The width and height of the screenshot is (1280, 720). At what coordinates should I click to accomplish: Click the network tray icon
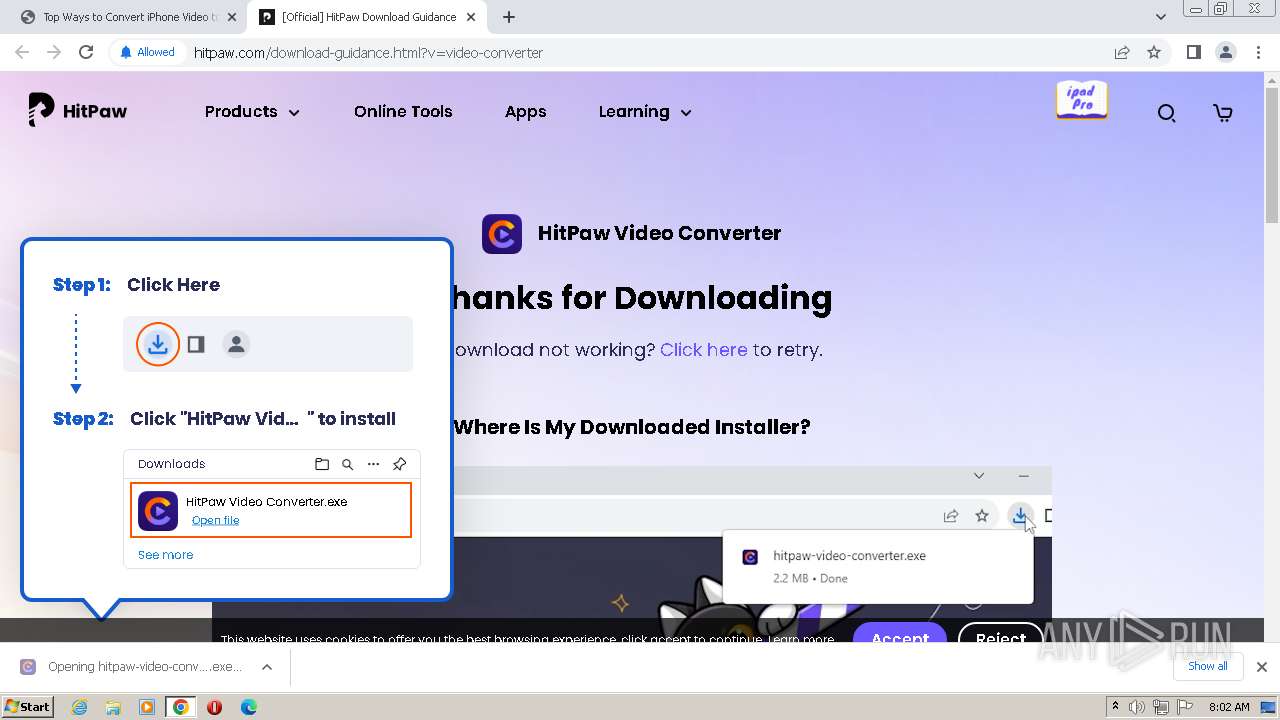click(1163, 707)
